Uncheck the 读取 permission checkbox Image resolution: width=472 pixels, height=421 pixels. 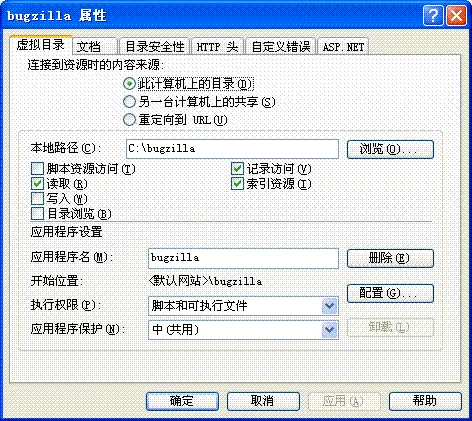37,184
